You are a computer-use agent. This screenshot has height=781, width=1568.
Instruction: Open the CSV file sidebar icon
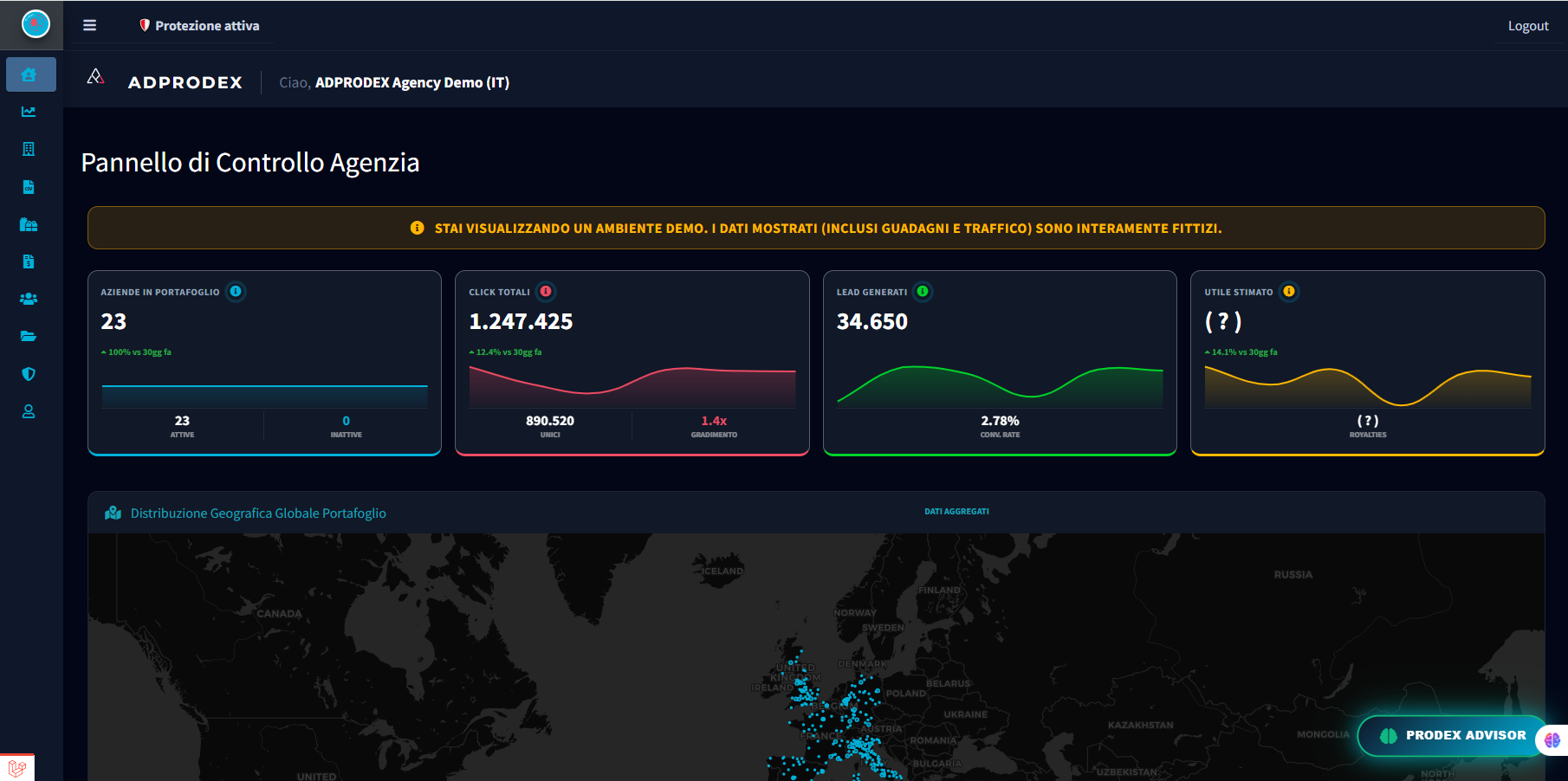point(29,187)
